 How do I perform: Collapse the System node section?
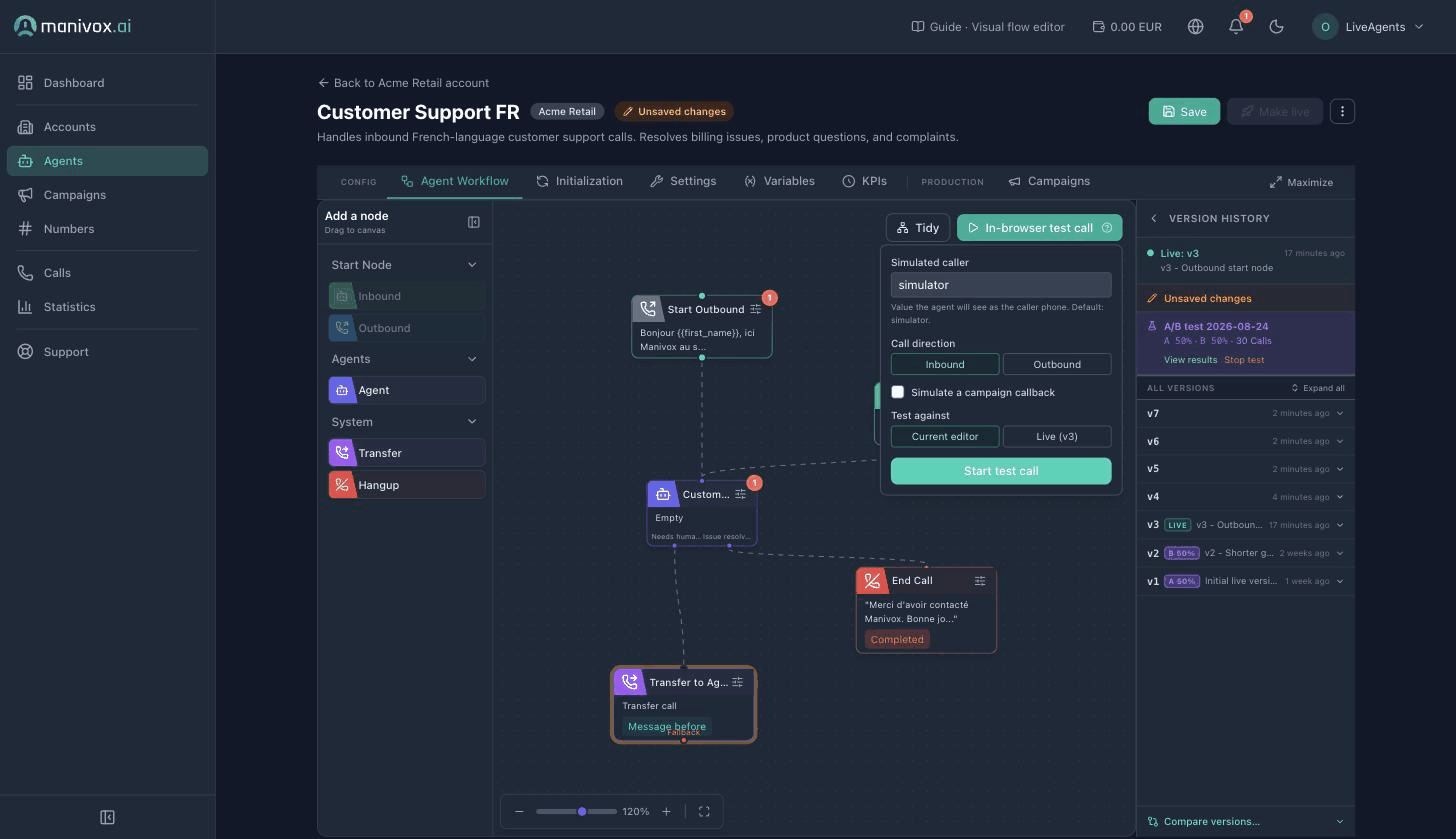pyautogui.click(x=472, y=422)
